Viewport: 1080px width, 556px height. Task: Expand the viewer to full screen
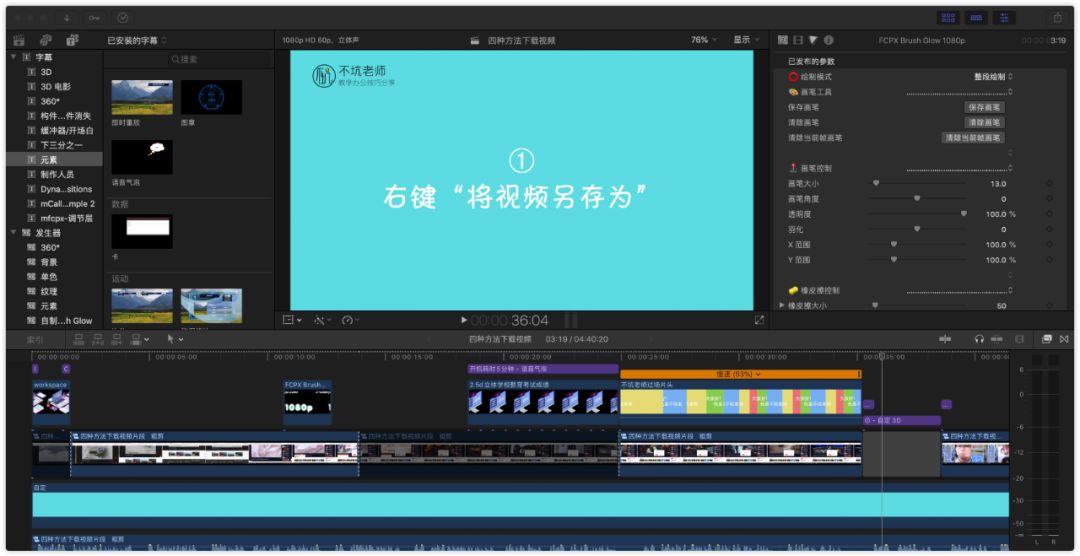pyautogui.click(x=759, y=320)
